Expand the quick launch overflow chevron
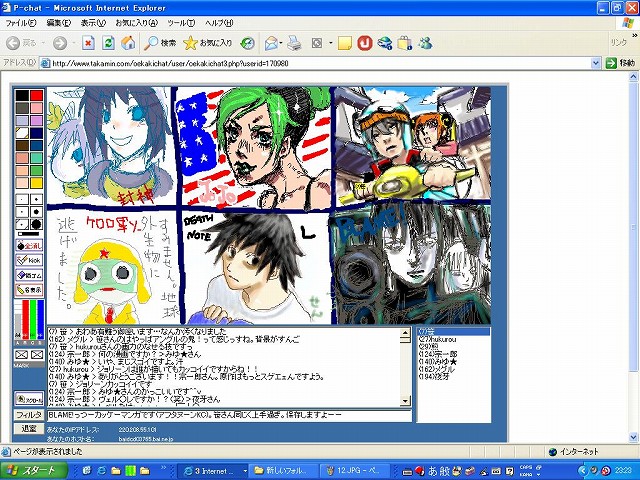 tap(164, 467)
